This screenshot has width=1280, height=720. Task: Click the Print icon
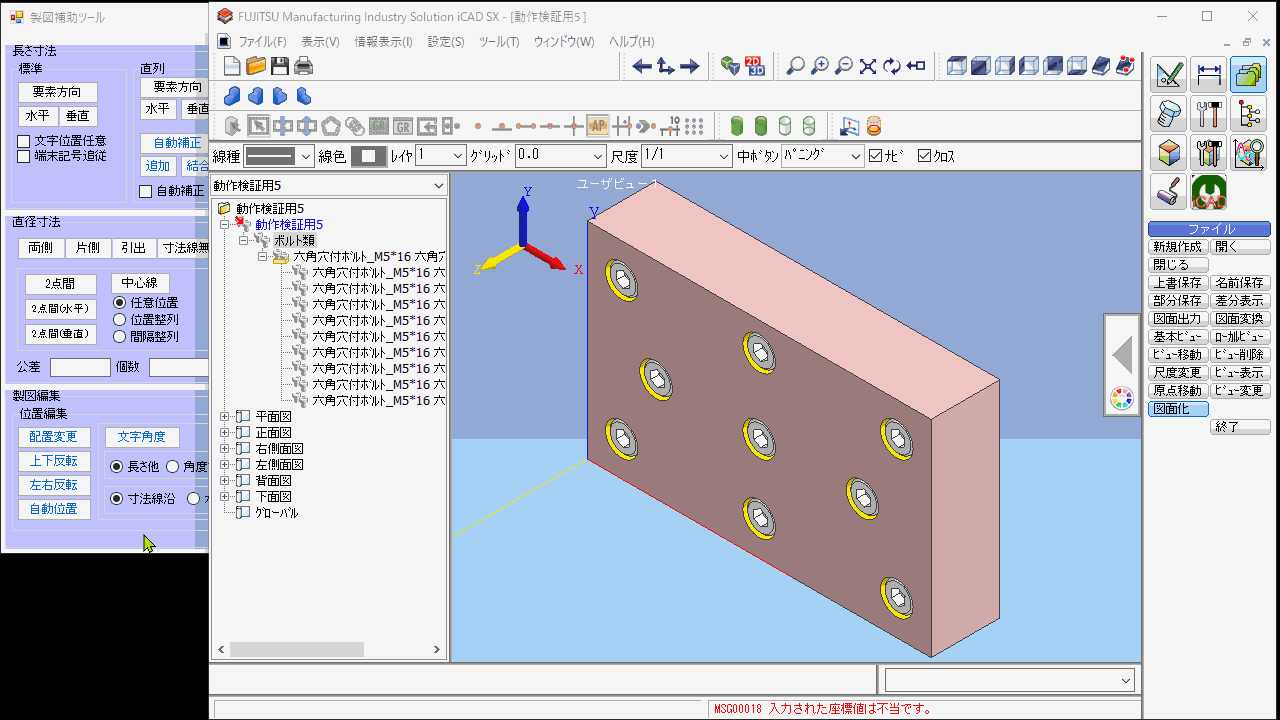(x=304, y=66)
